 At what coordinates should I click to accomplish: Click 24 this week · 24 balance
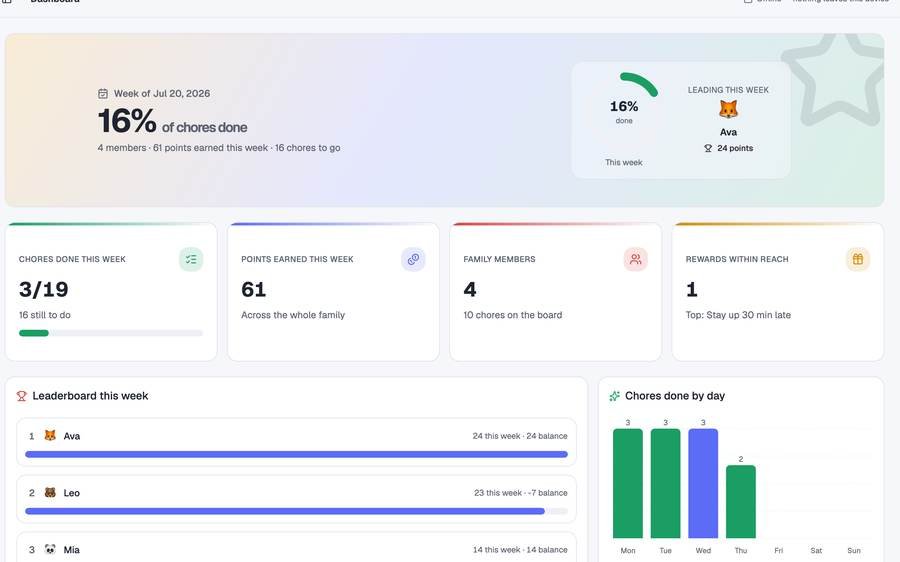pyautogui.click(x=520, y=436)
